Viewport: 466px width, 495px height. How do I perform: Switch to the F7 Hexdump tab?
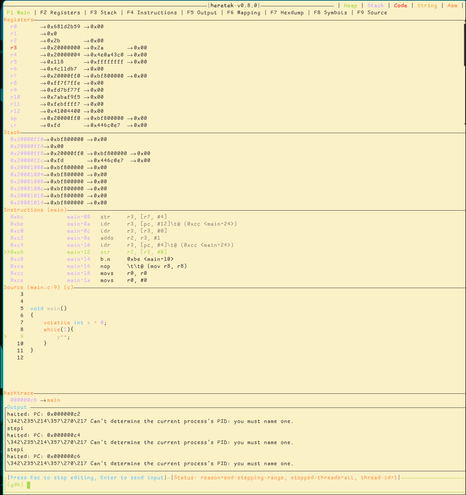coord(287,13)
